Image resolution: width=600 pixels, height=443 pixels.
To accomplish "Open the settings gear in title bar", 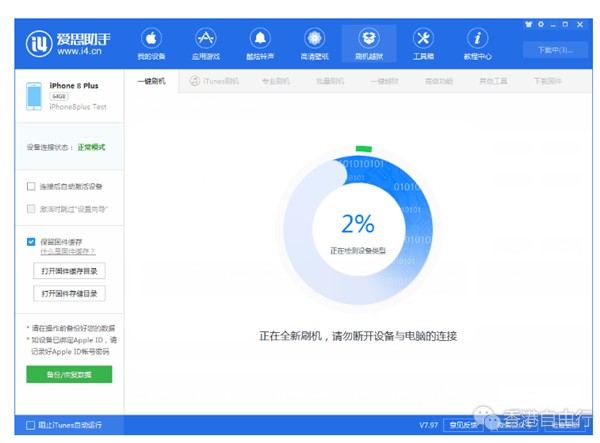I will [541, 24].
